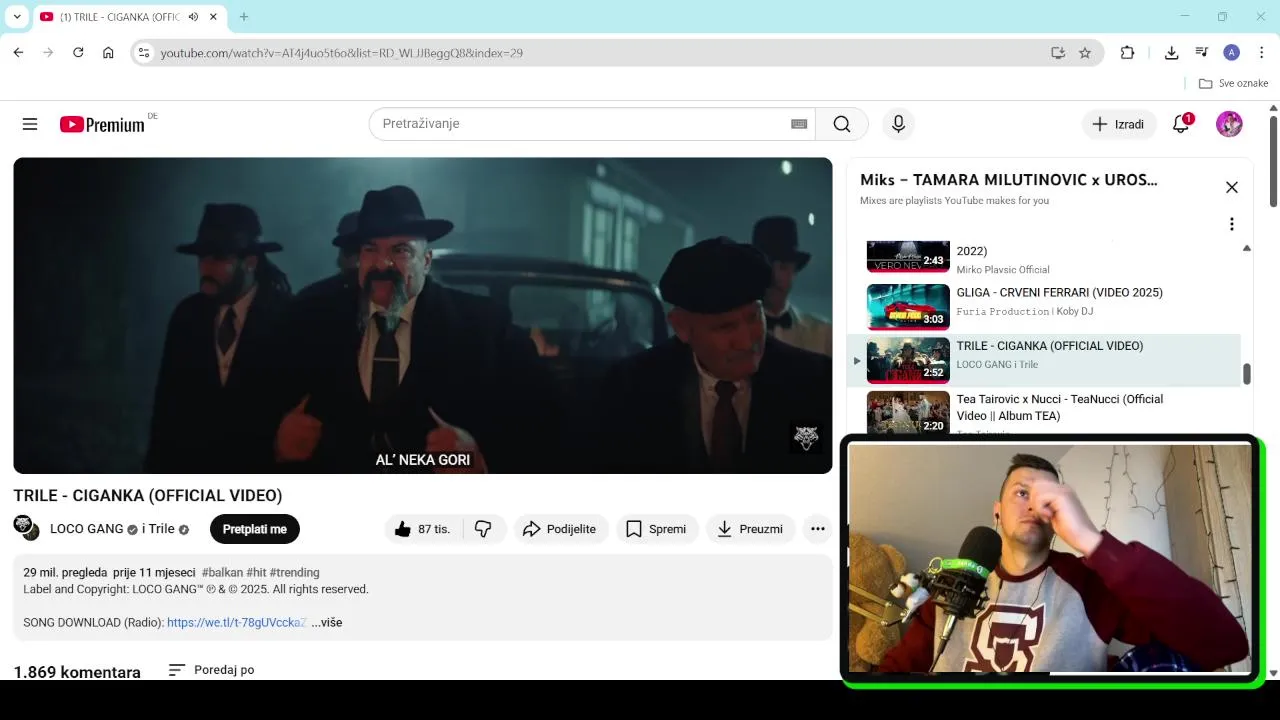Viewport: 1280px width, 720px height.
Task: Expand the tab search dropdown arrow
Action: tap(17, 17)
